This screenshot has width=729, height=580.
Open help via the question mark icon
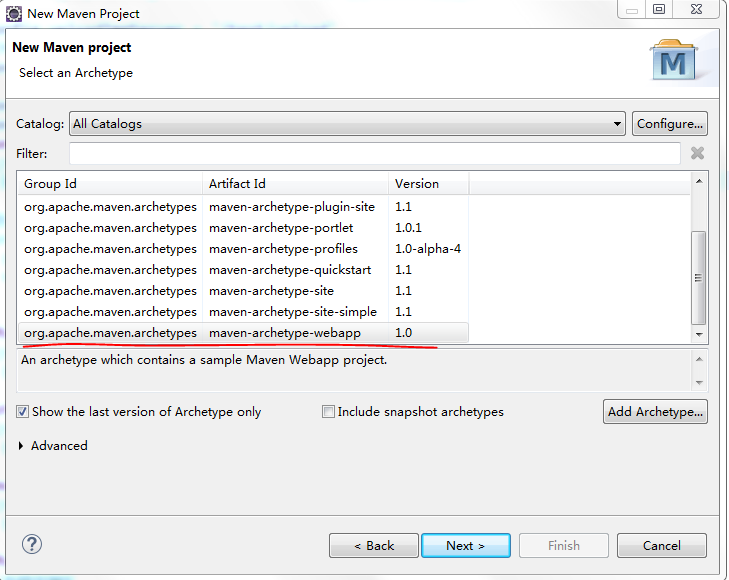pyautogui.click(x=32, y=544)
